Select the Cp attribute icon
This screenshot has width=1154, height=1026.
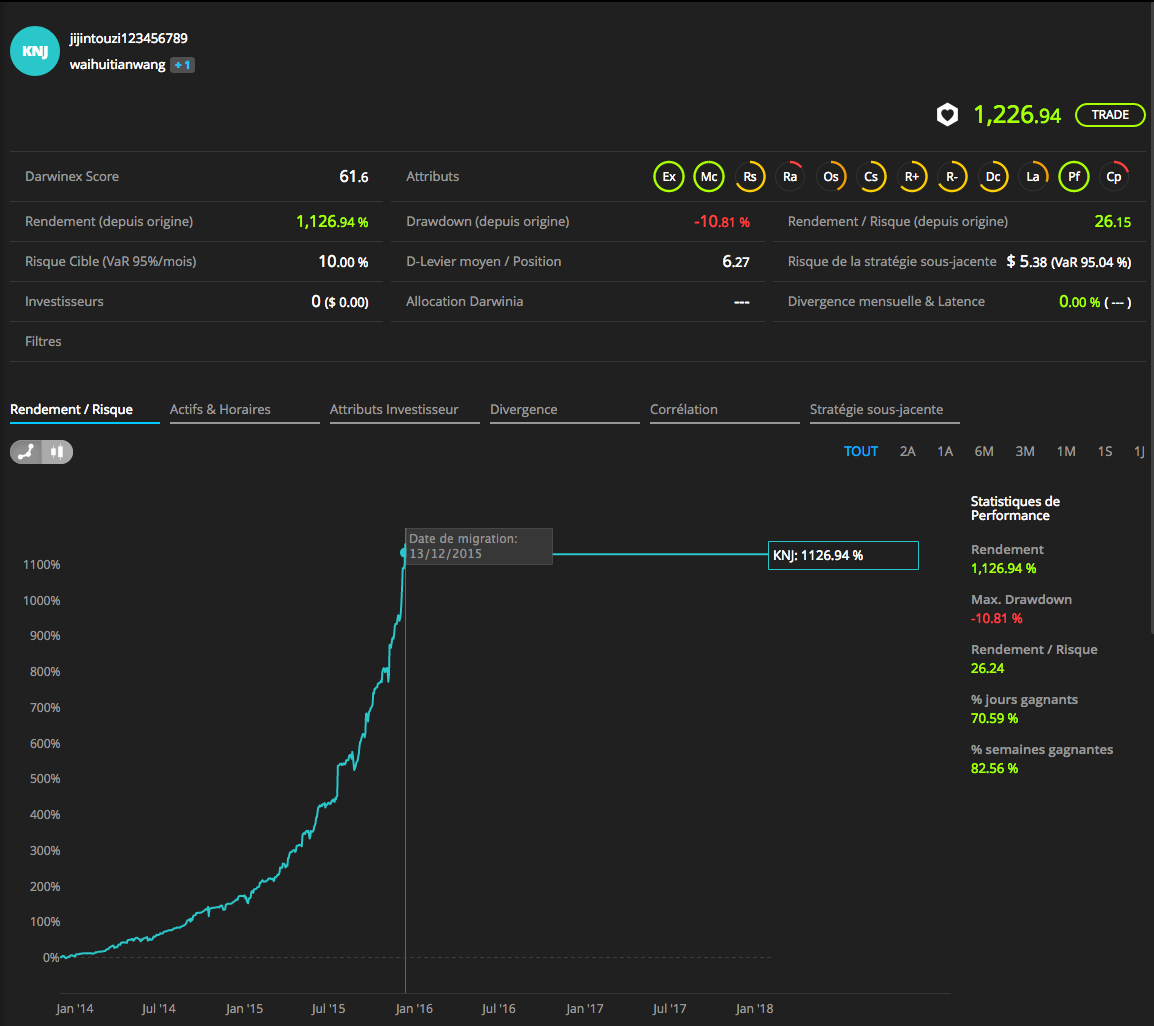pos(1114,177)
